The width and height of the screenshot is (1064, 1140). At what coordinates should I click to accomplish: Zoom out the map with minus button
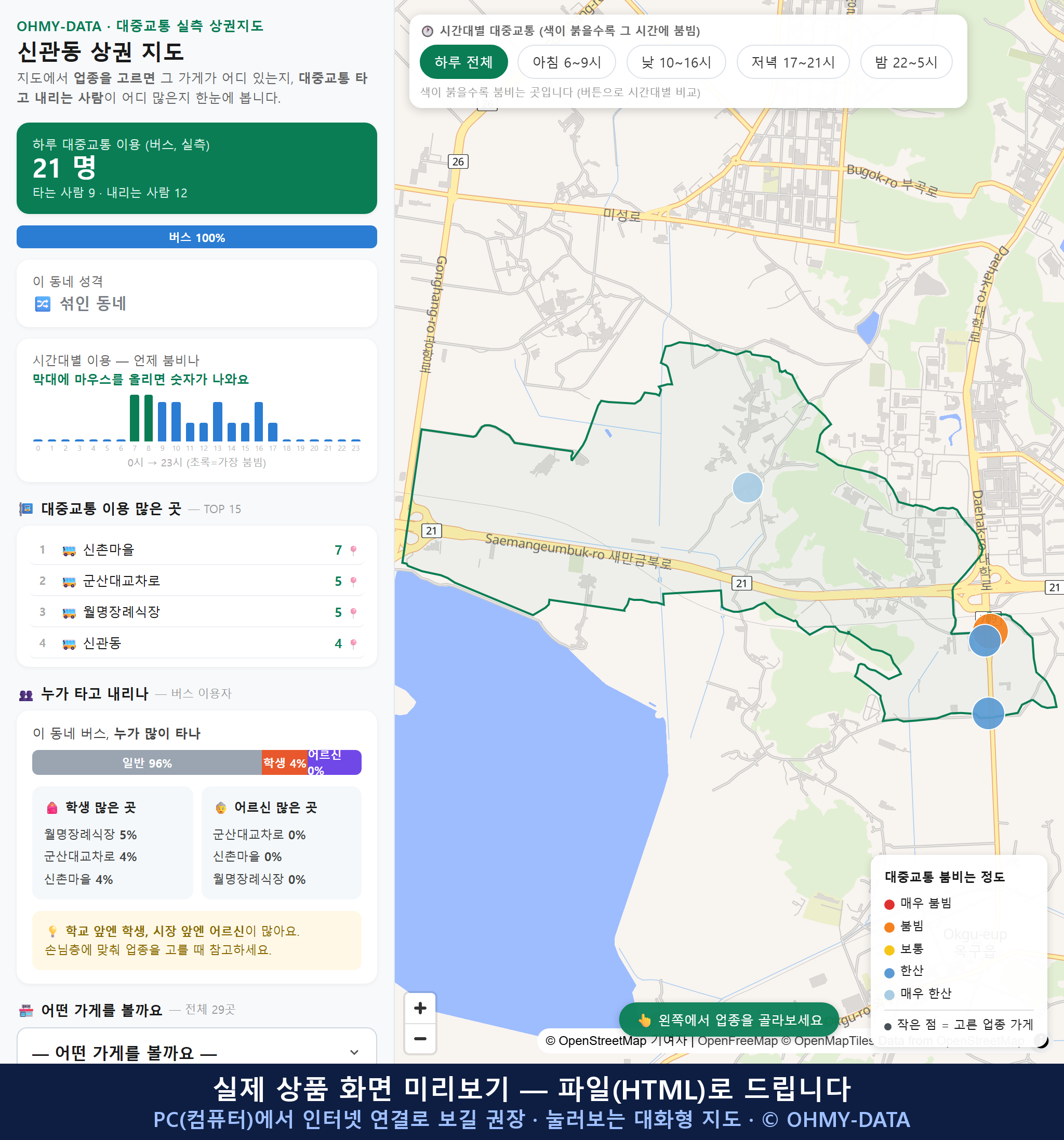(420, 1039)
